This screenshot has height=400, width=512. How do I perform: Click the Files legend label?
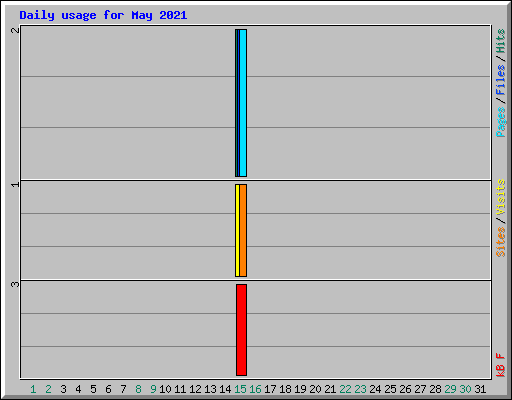click(x=501, y=80)
